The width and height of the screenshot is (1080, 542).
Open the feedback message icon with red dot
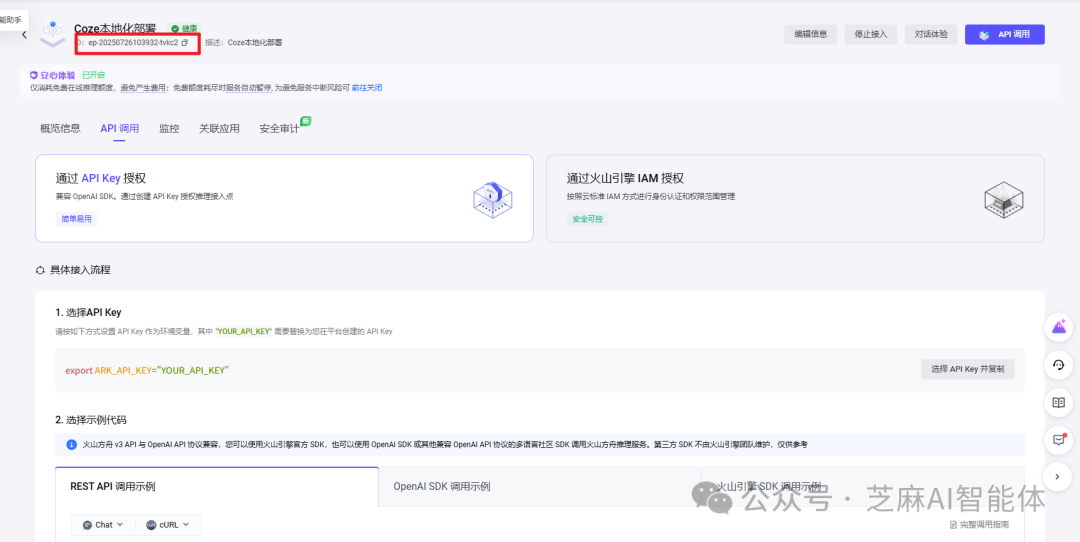[1059, 439]
